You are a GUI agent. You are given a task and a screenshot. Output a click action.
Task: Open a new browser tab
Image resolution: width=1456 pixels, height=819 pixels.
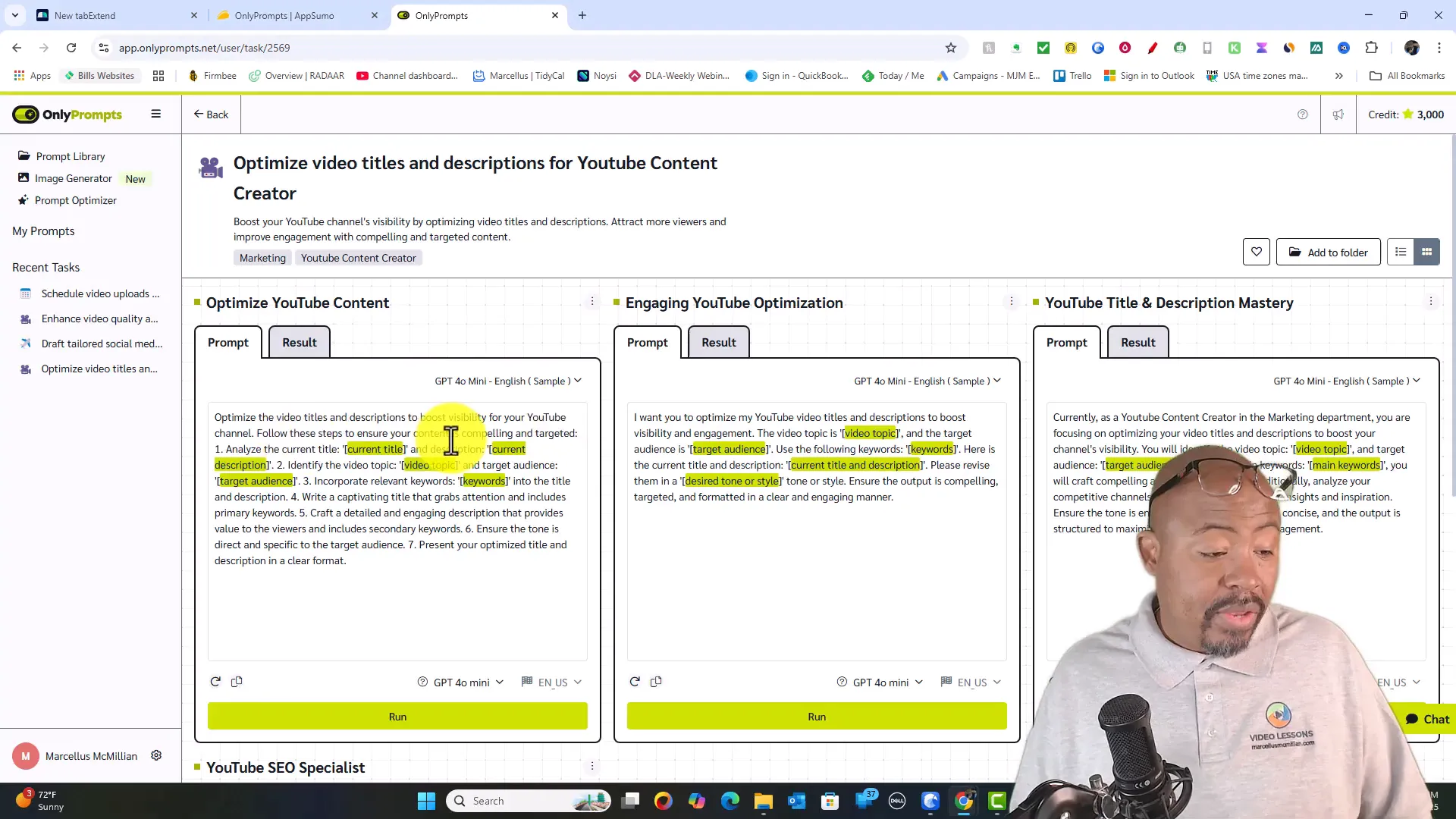point(582,15)
